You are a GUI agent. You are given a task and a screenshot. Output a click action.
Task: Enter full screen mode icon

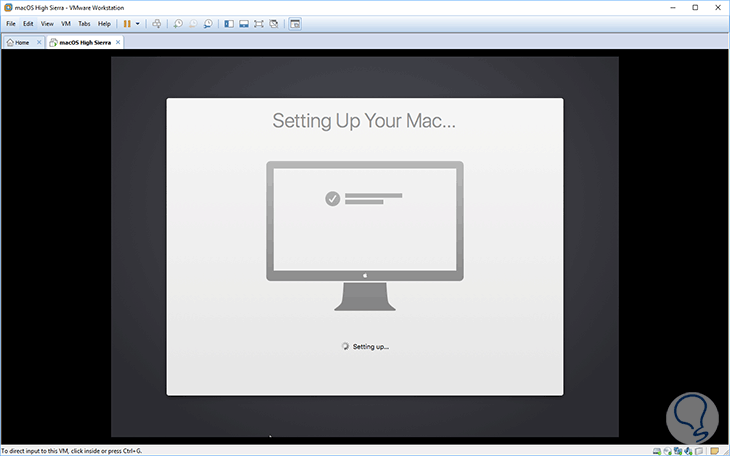[x=259, y=24]
